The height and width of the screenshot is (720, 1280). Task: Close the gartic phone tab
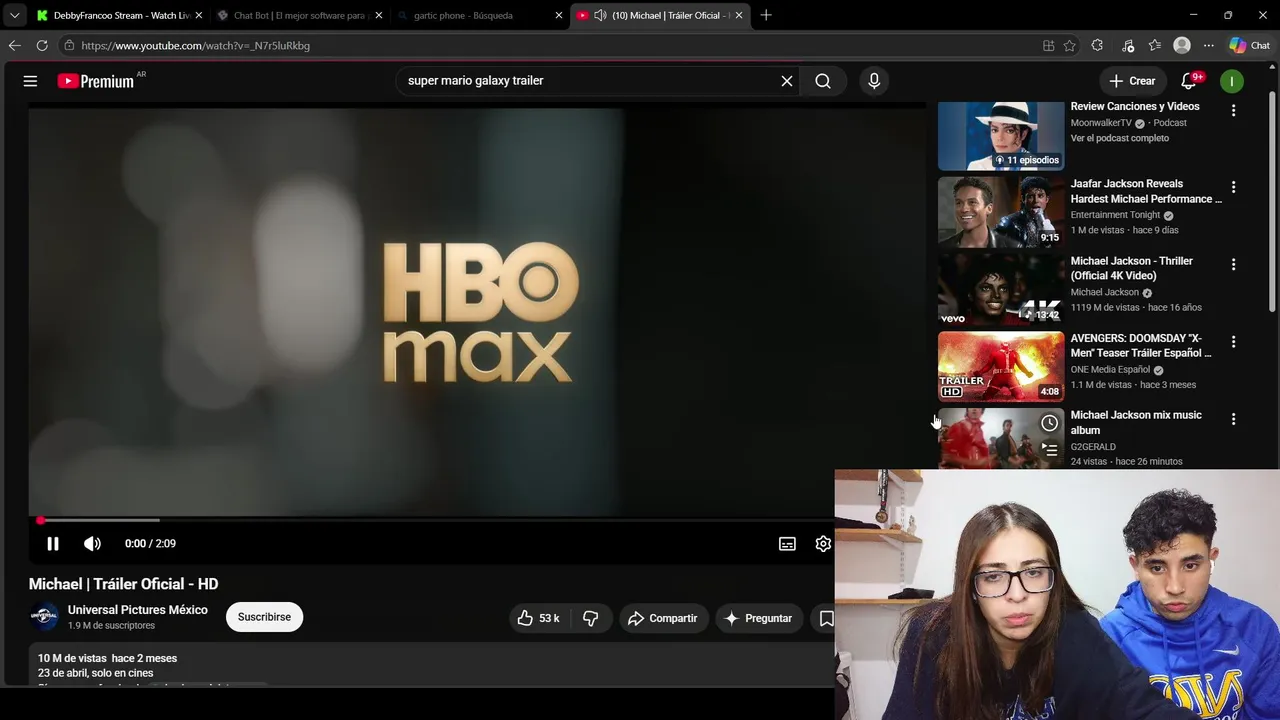(x=559, y=15)
